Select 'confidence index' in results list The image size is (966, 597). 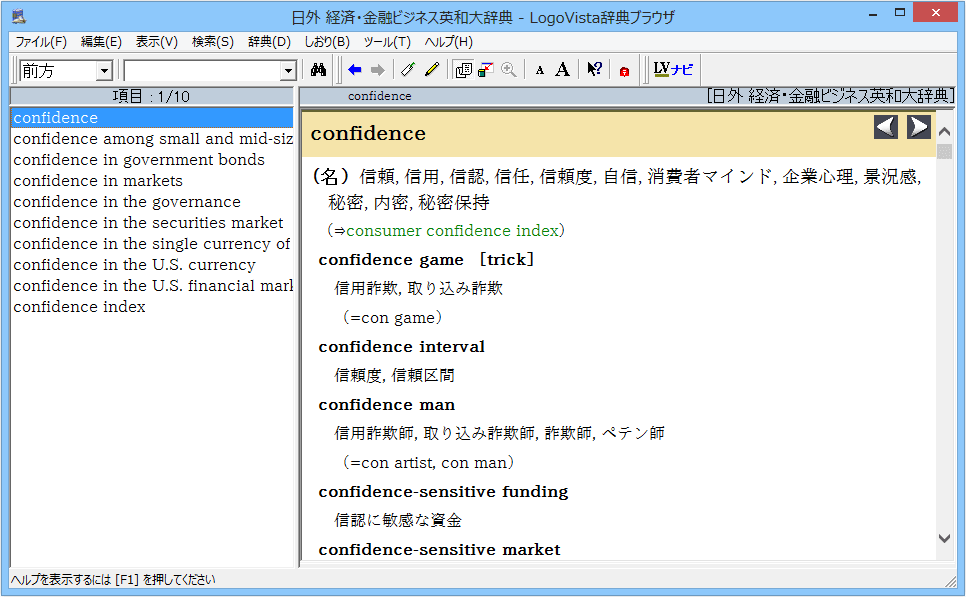(79, 307)
